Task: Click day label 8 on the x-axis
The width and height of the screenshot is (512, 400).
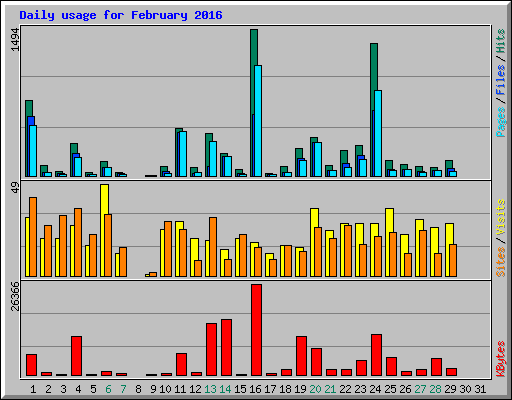Action: [138, 389]
